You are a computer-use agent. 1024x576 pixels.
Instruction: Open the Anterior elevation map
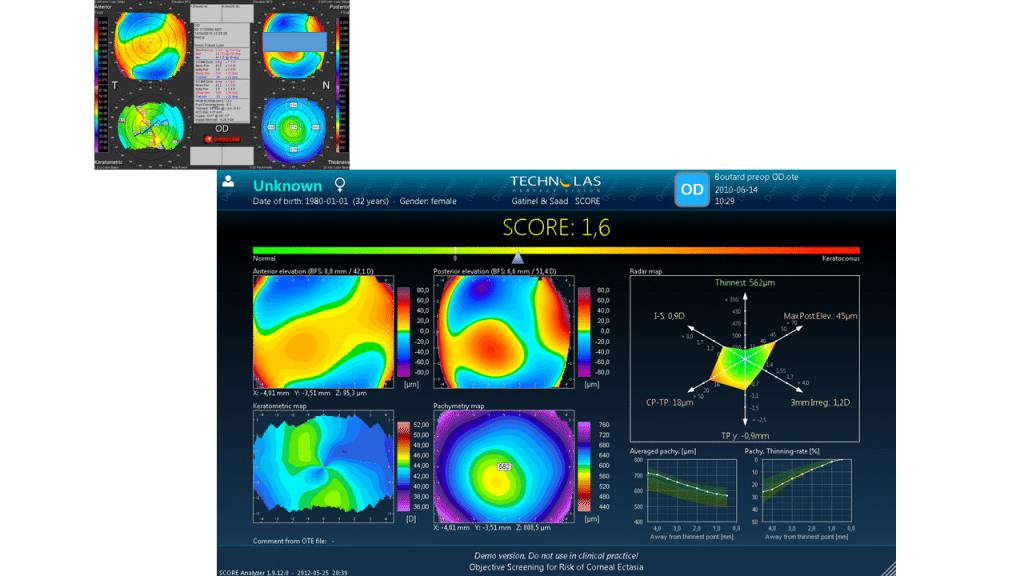[x=323, y=331]
